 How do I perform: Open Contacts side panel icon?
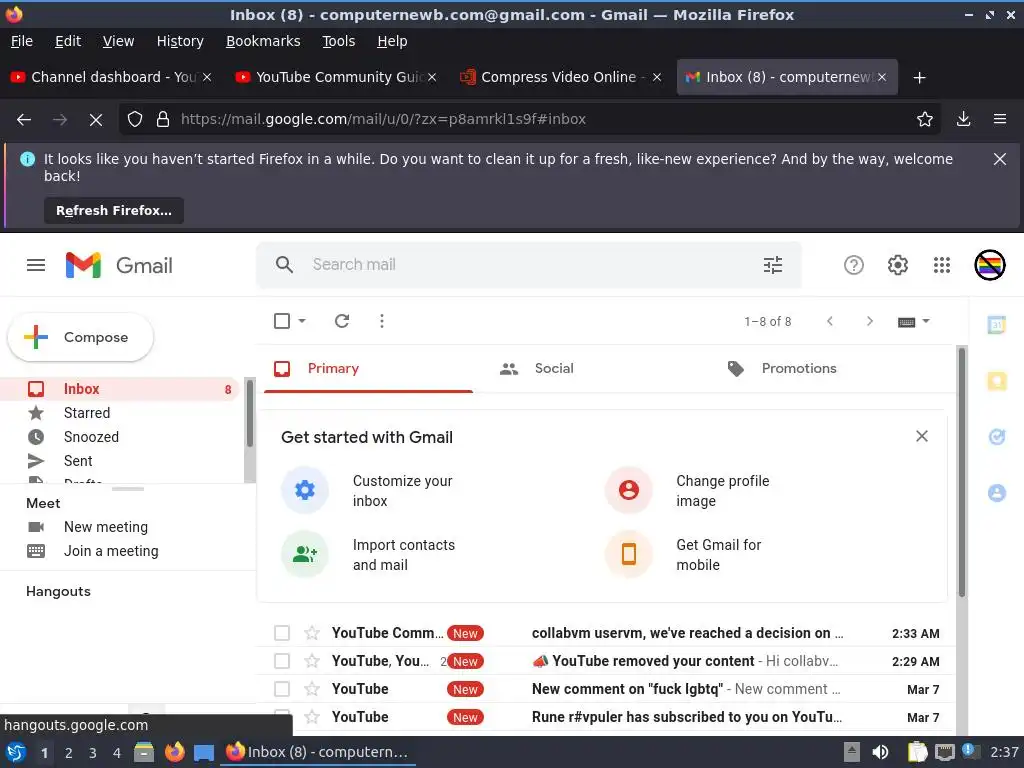tap(997, 492)
